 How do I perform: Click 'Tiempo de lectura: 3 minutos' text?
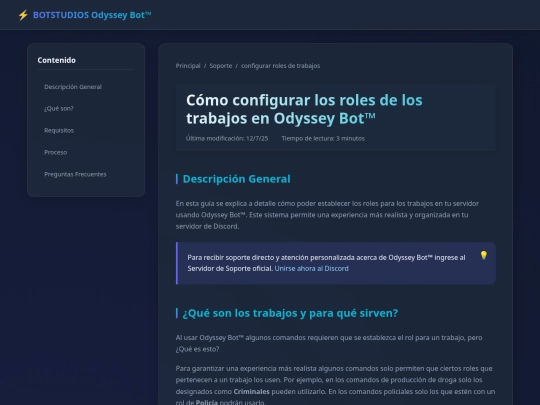[323, 138]
